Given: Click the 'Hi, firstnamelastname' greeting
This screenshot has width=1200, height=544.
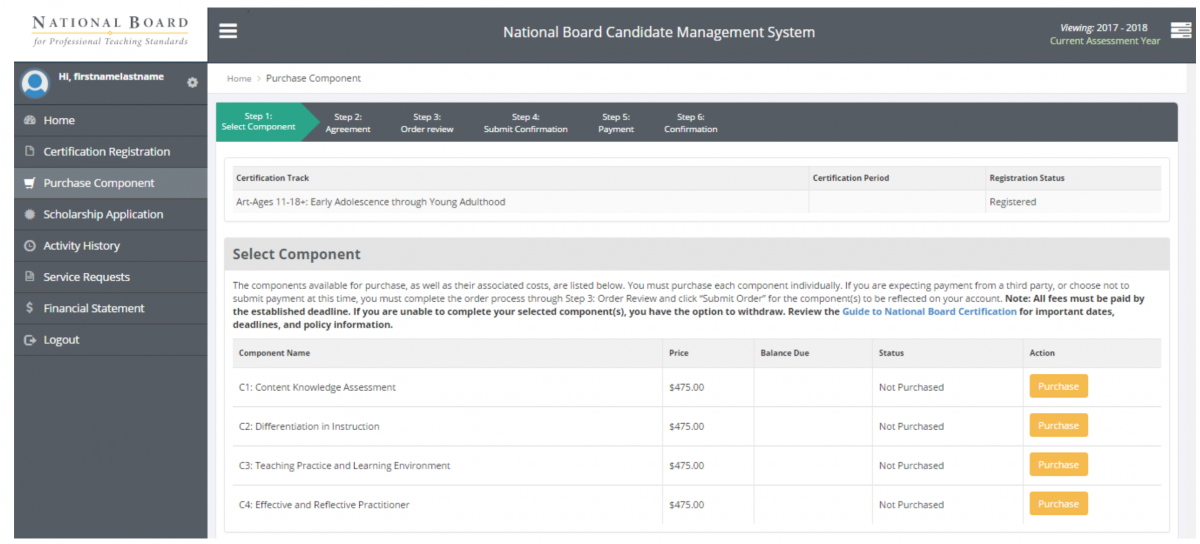Looking at the screenshot, I should (x=111, y=77).
